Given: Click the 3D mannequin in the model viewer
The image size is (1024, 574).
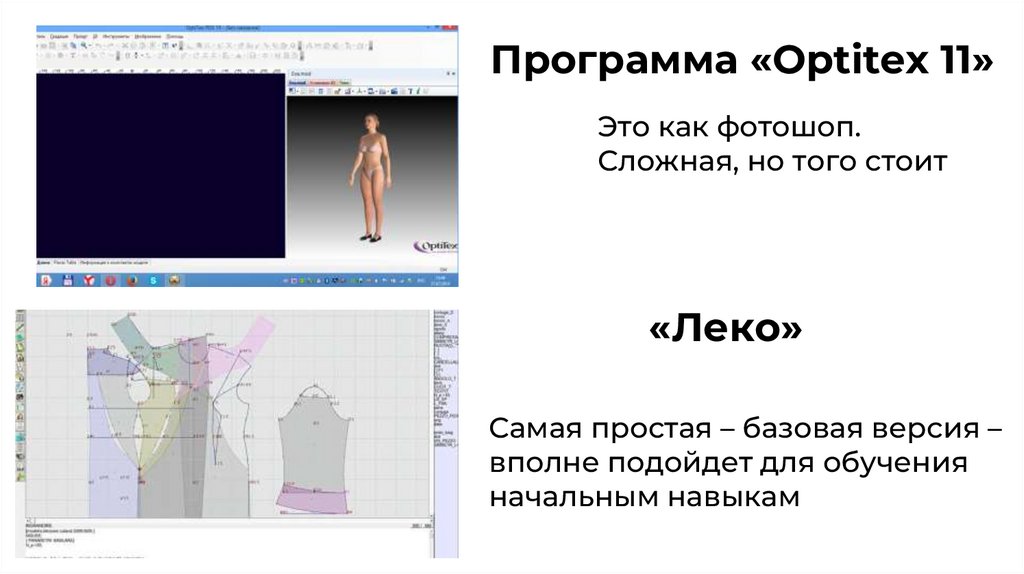Looking at the screenshot, I should coord(372,178).
